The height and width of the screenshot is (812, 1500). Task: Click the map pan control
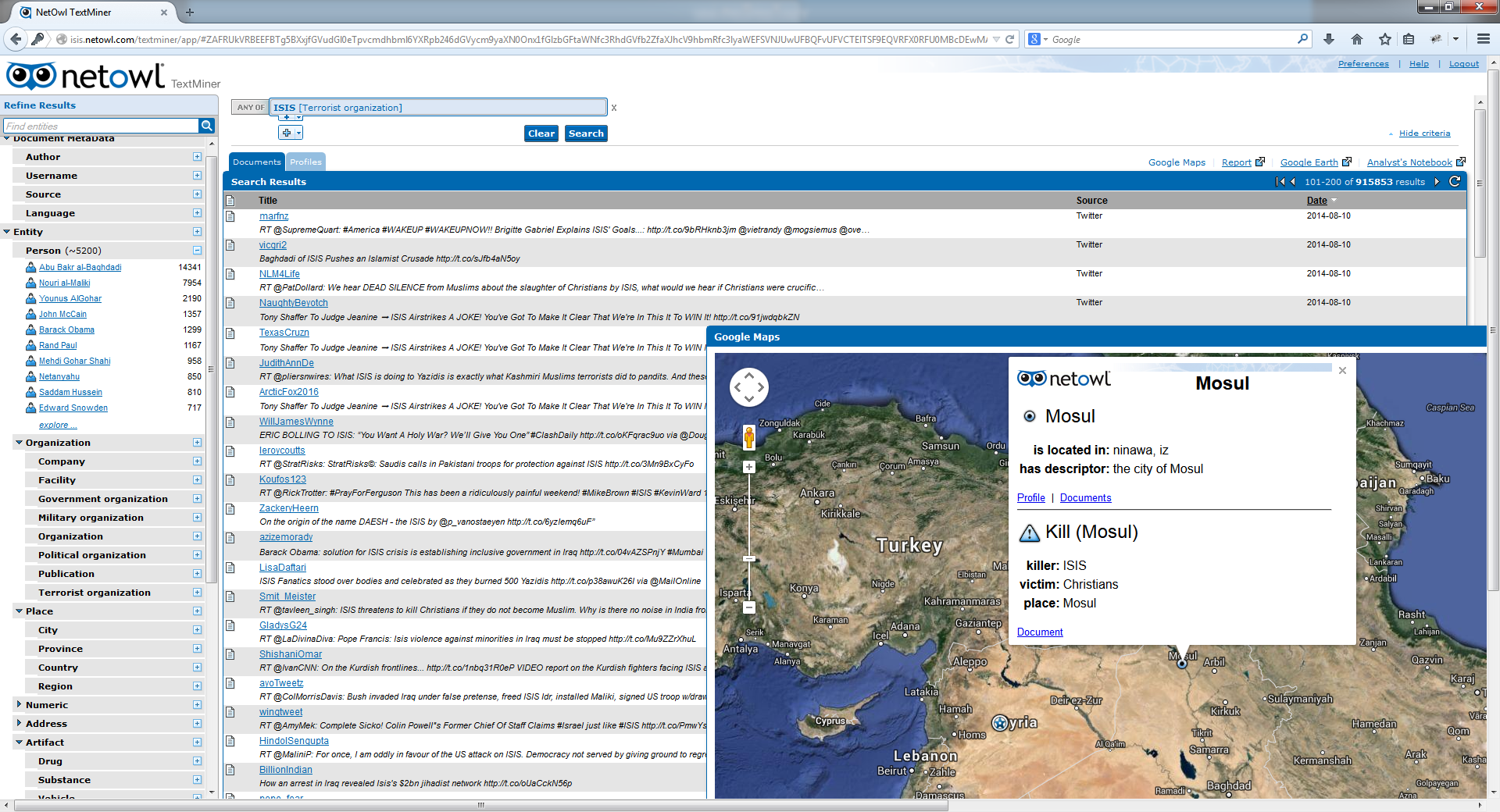pyautogui.click(x=748, y=387)
